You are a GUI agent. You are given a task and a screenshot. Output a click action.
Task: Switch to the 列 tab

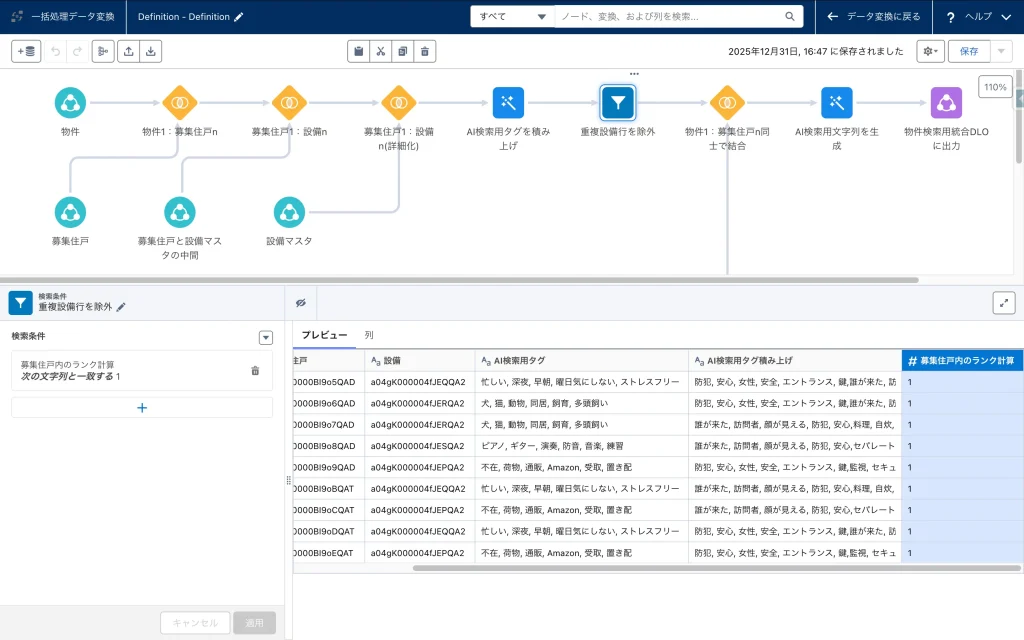coord(369,335)
